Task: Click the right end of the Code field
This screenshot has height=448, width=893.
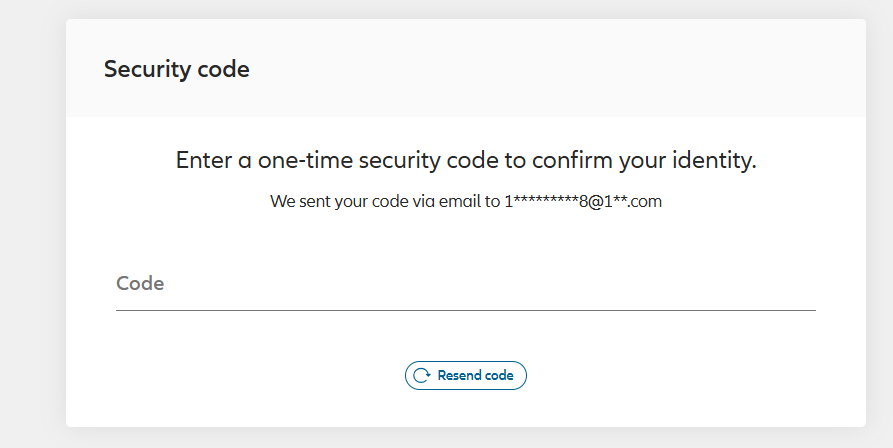Action: click(790, 284)
